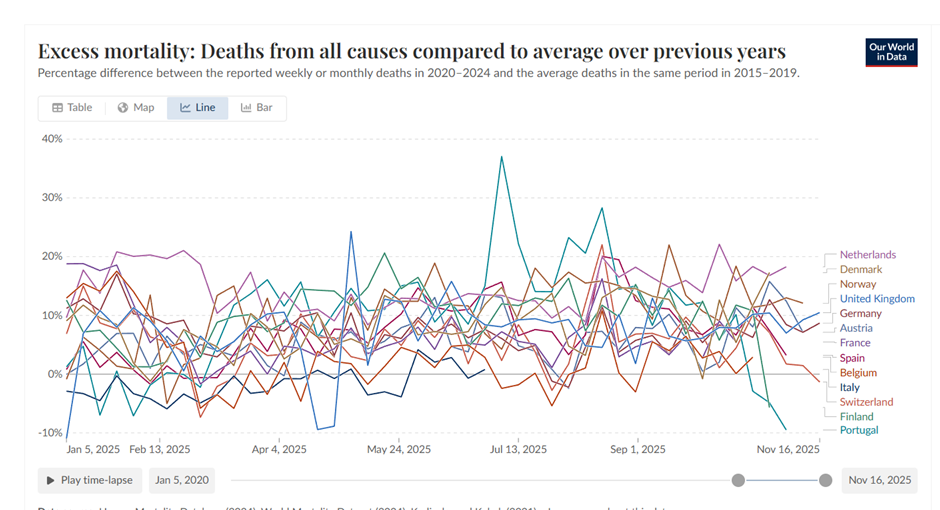940x510 pixels.
Task: Click the Italy legend label
Action: point(849,387)
